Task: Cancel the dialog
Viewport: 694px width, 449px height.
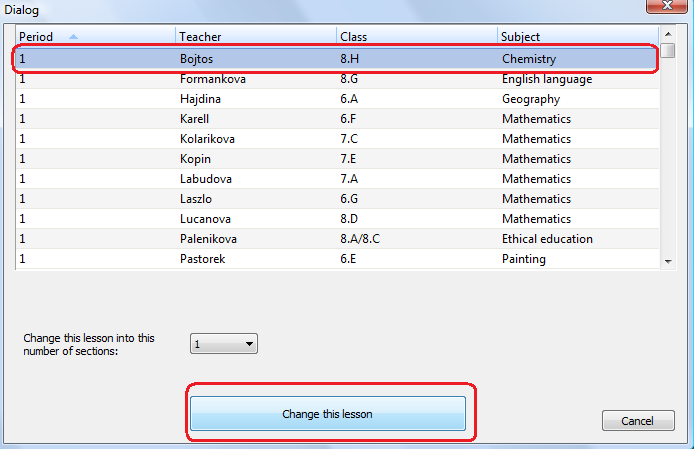Action: tap(638, 421)
